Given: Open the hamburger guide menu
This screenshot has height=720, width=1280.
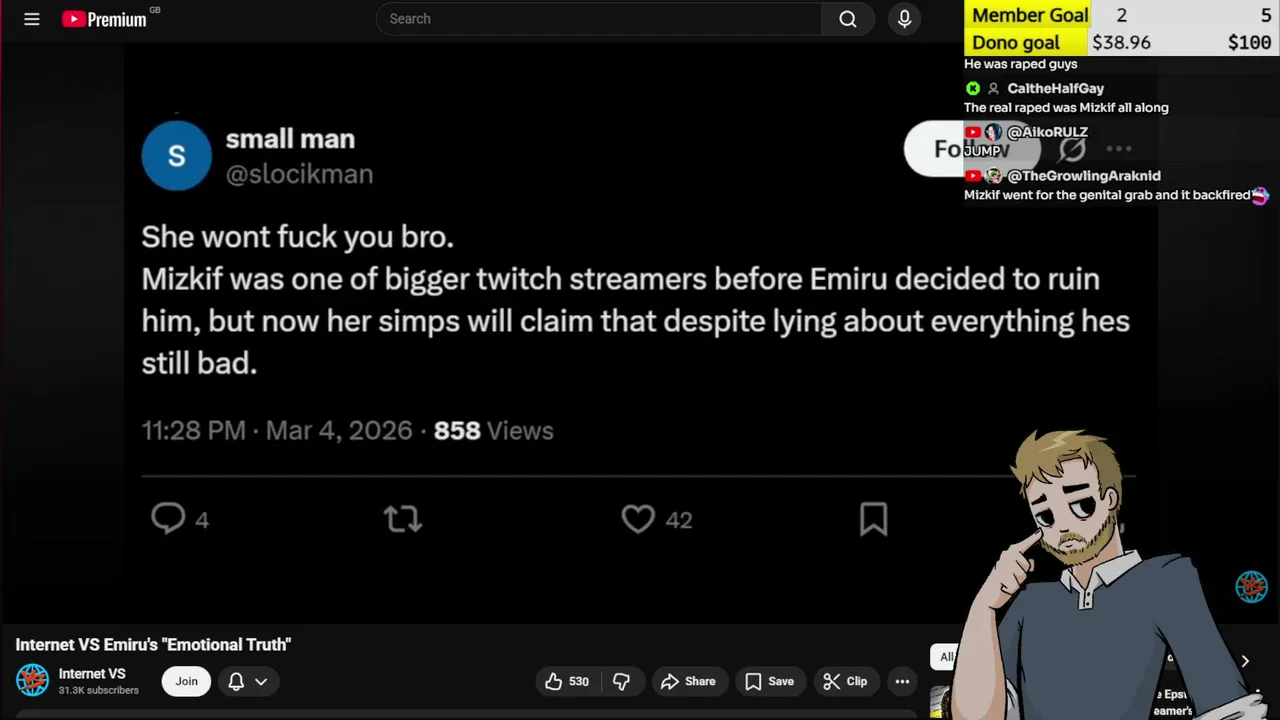Looking at the screenshot, I should [32, 19].
